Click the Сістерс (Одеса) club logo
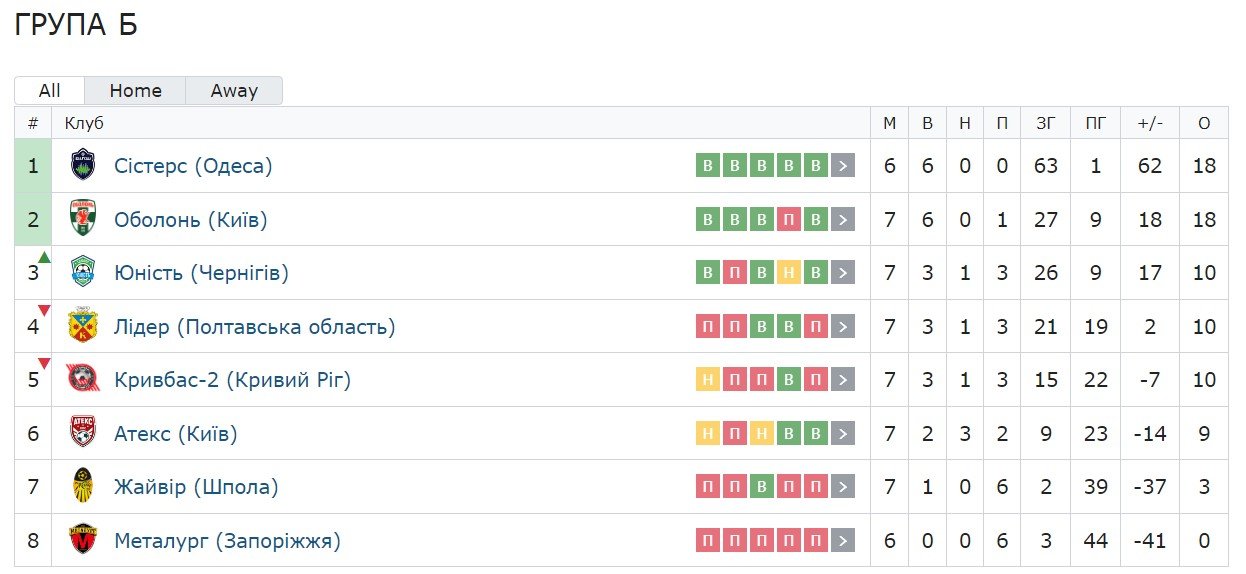 pos(83,165)
